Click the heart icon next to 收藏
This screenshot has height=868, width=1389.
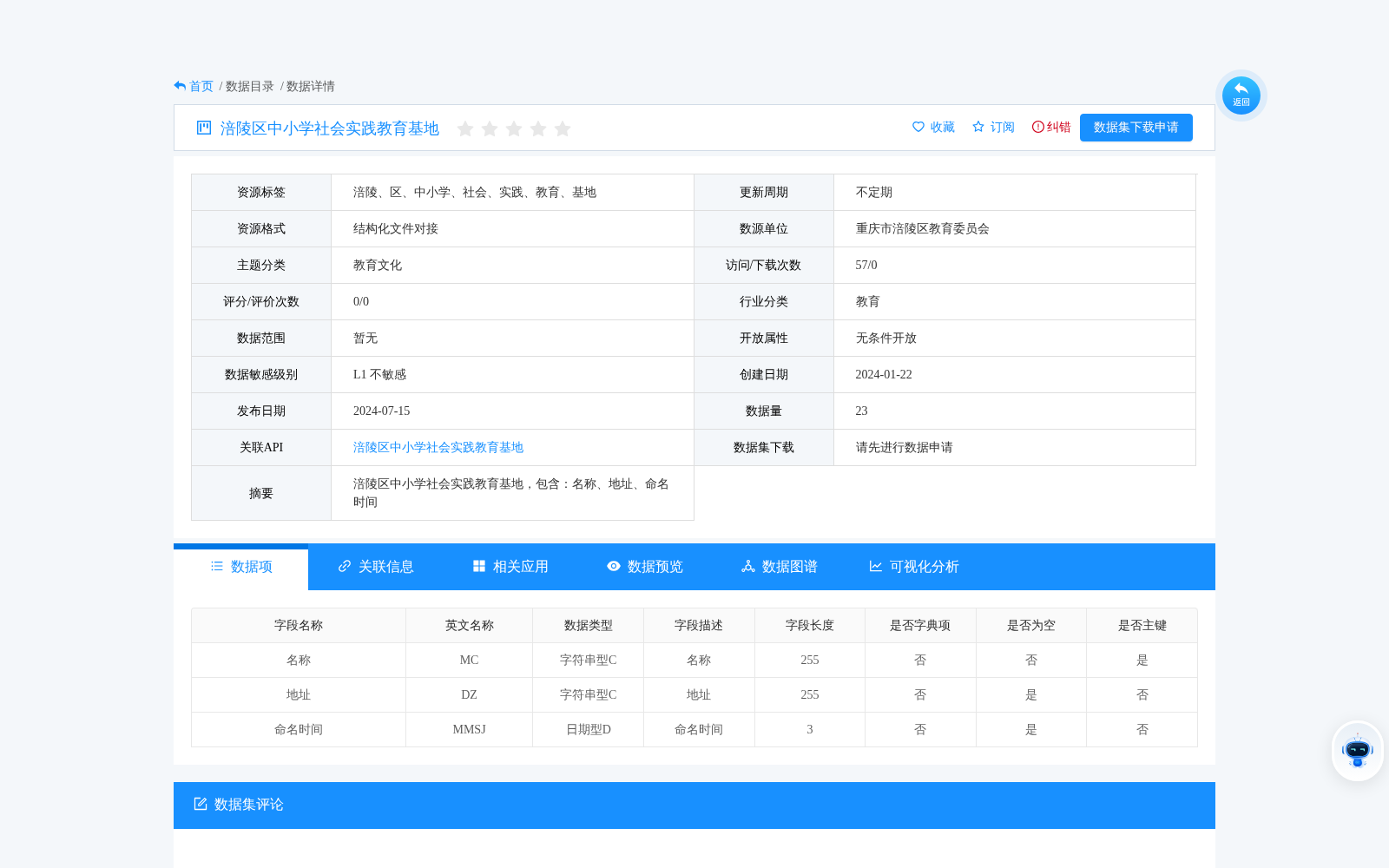pyautogui.click(x=918, y=127)
